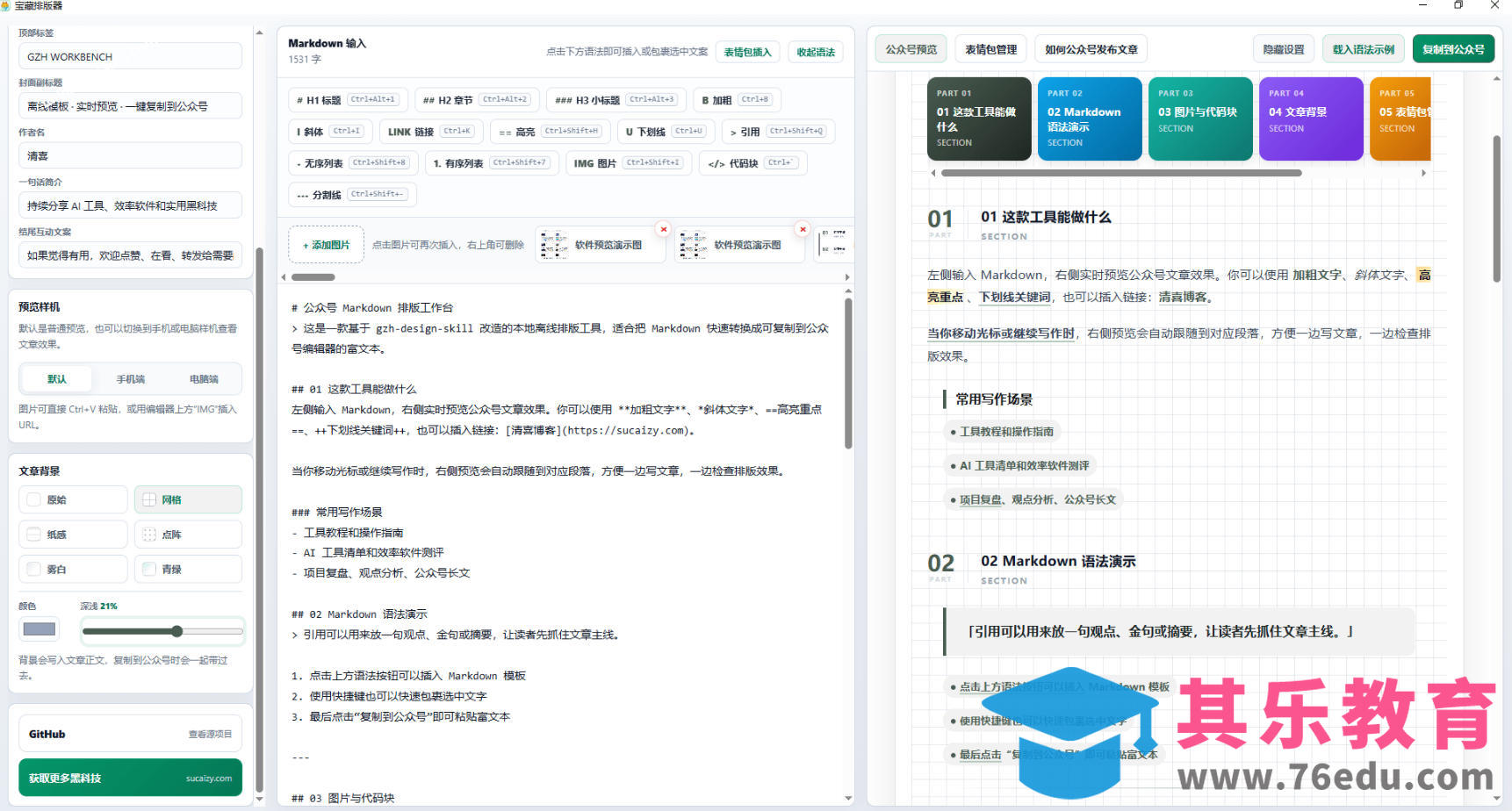Image resolution: width=1512 pixels, height=811 pixels.
Task: Select 原始 article background
Action: (73, 499)
